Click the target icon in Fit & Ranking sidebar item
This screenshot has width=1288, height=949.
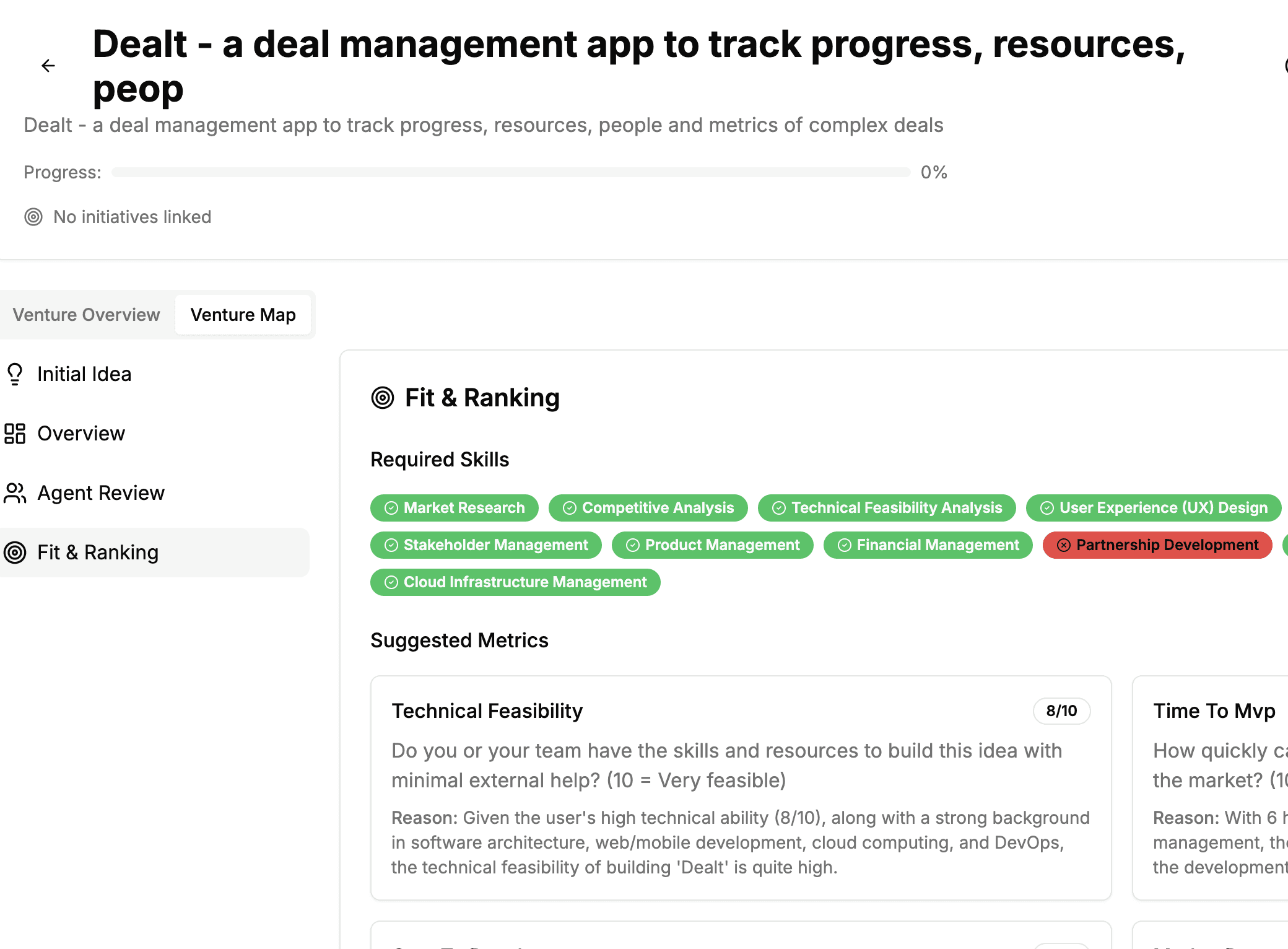click(x=15, y=553)
